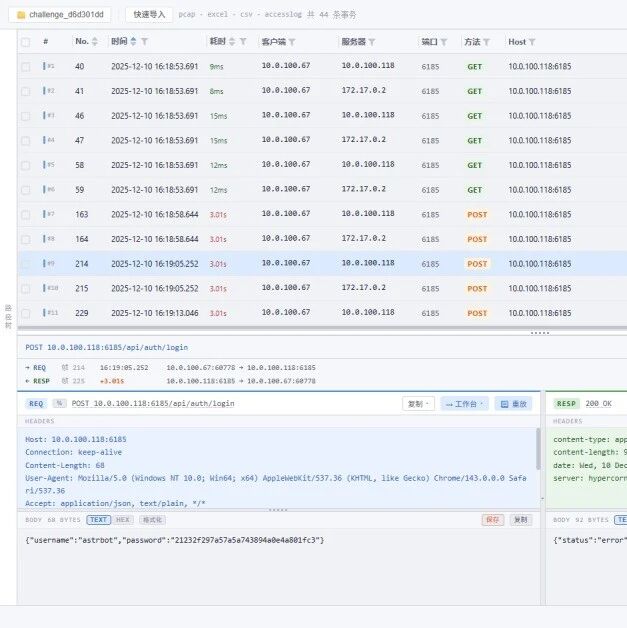Open the challenge_d6d301dd project folder
Viewport: 627px width, 628px height.
click(60, 14)
